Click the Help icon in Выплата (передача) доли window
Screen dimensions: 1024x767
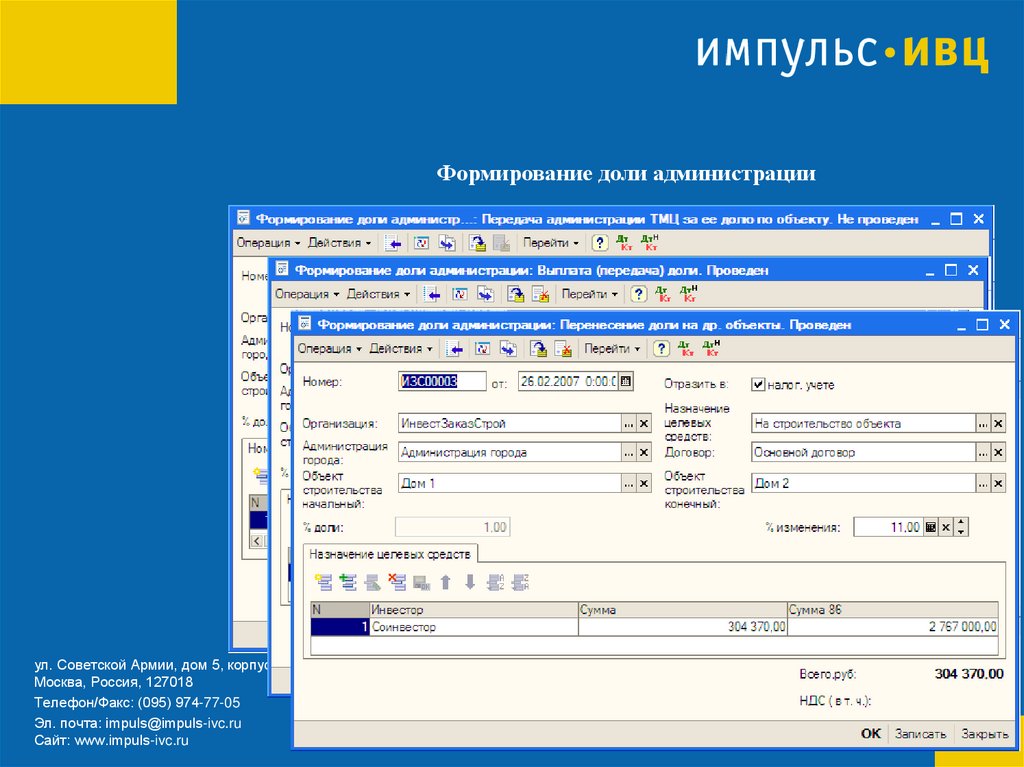point(638,295)
